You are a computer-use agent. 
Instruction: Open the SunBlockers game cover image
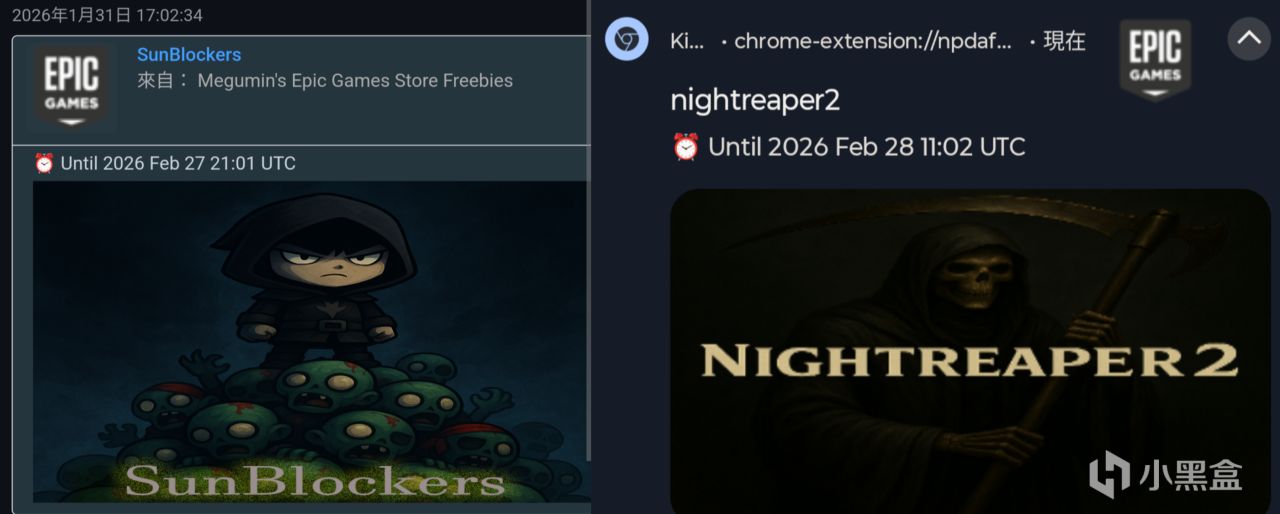(x=311, y=341)
